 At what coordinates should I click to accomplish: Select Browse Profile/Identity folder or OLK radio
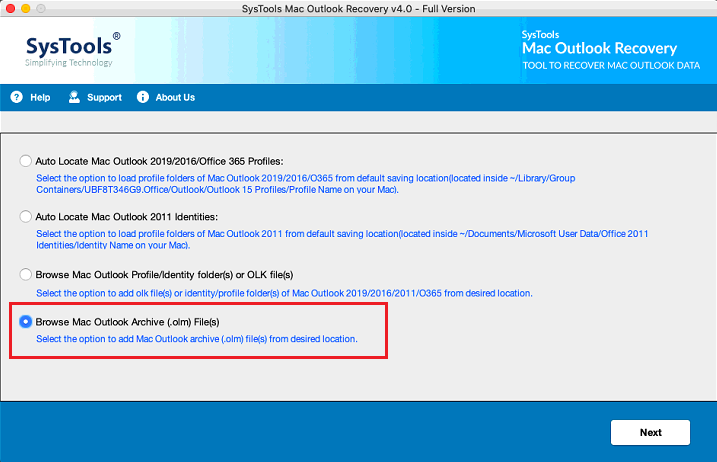(x=26, y=274)
